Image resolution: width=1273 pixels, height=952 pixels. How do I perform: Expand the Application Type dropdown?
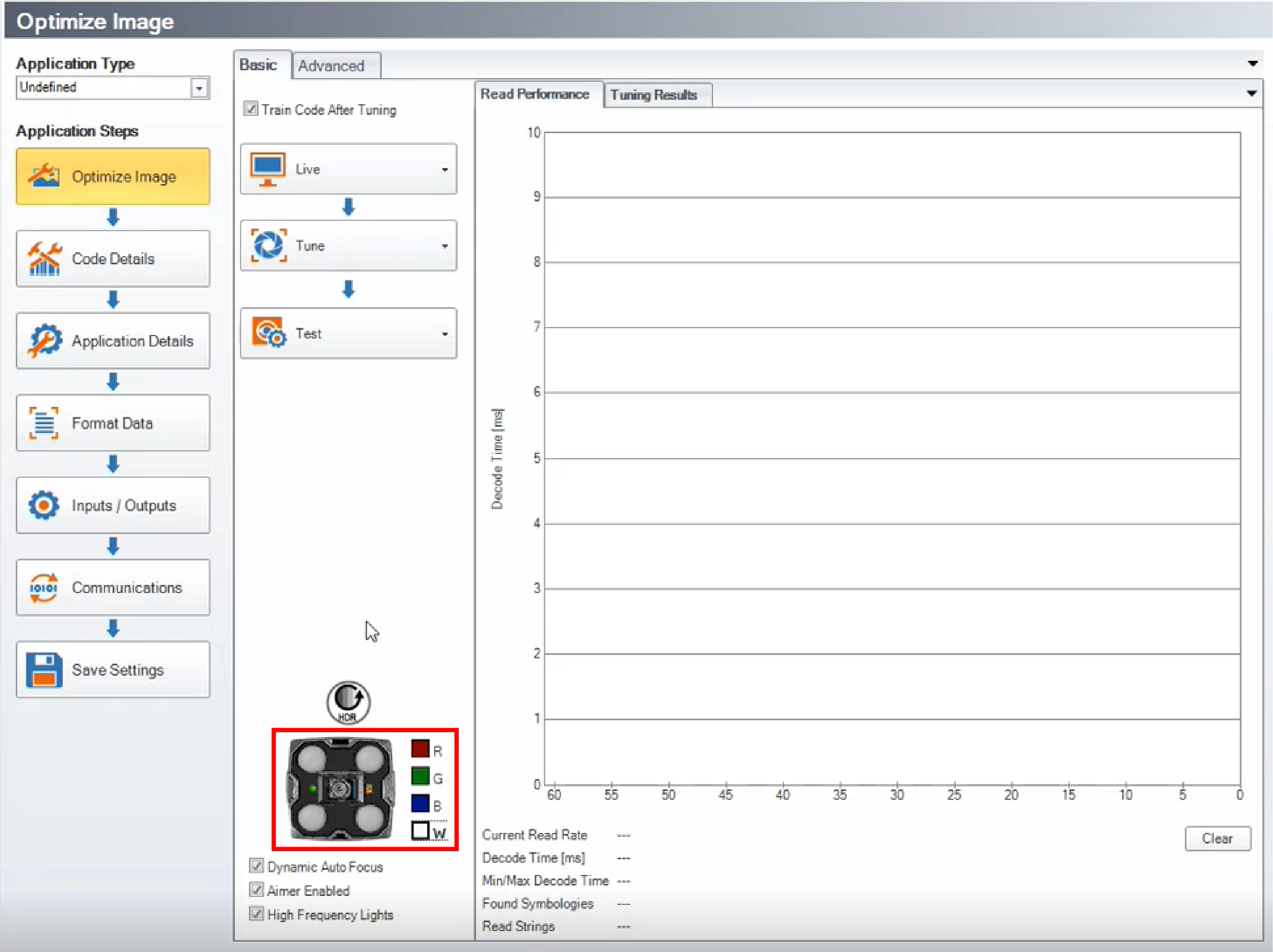pos(199,88)
